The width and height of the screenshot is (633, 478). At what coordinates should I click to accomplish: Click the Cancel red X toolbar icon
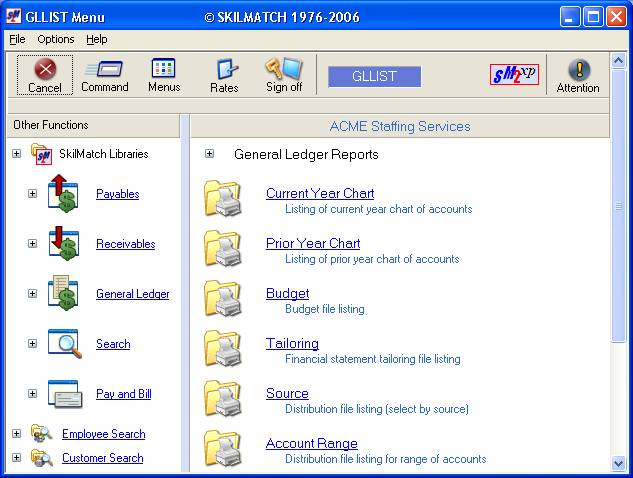coord(45,69)
